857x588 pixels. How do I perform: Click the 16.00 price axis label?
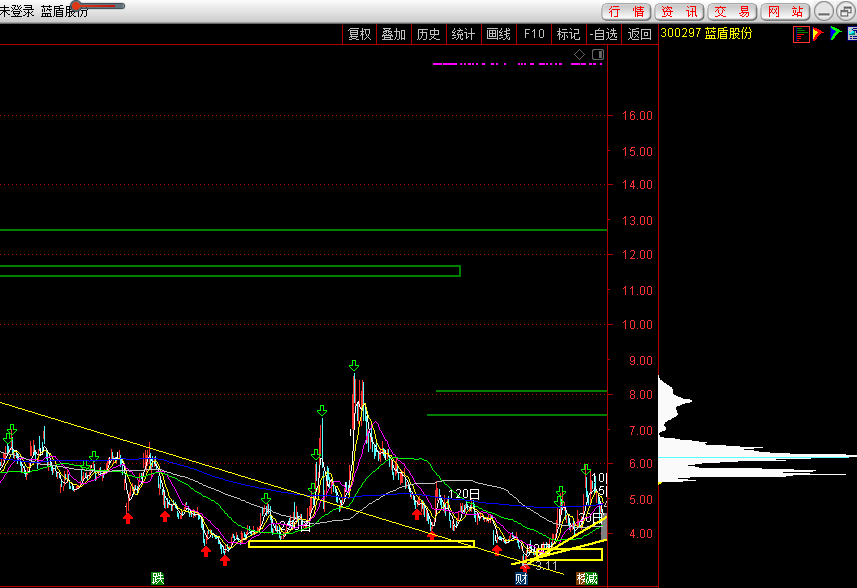point(637,116)
